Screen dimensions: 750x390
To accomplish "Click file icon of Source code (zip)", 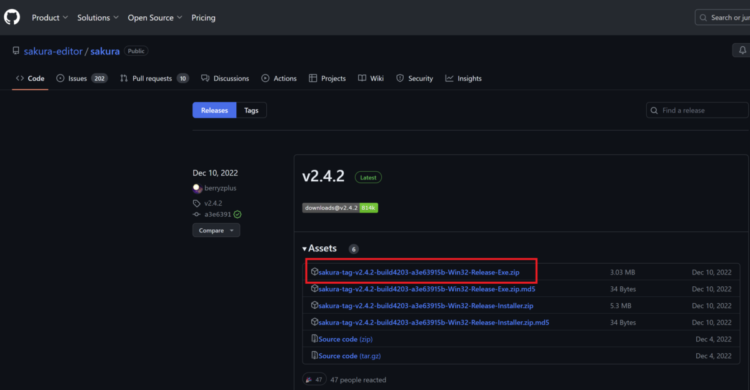I will click(x=314, y=339).
